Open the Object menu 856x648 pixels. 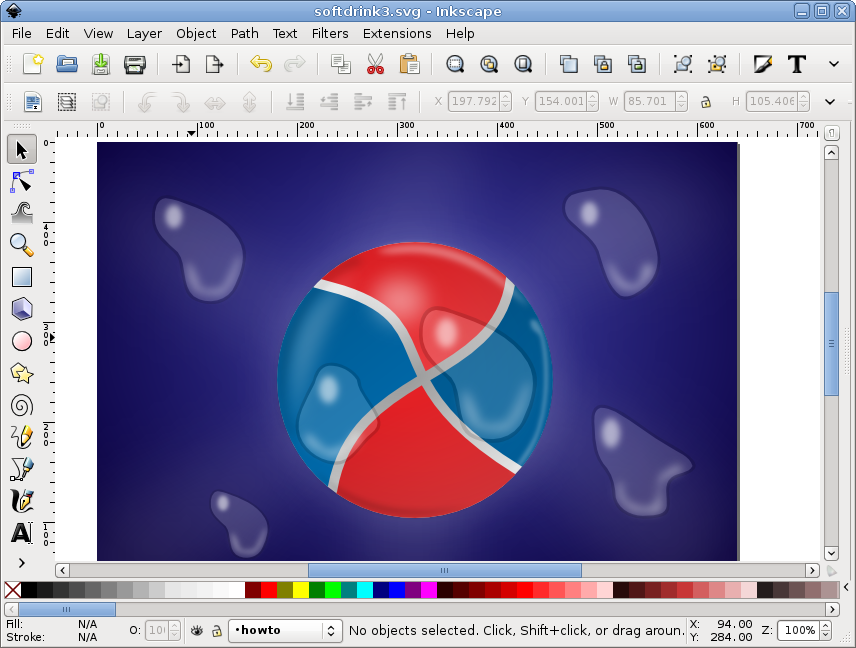196,33
